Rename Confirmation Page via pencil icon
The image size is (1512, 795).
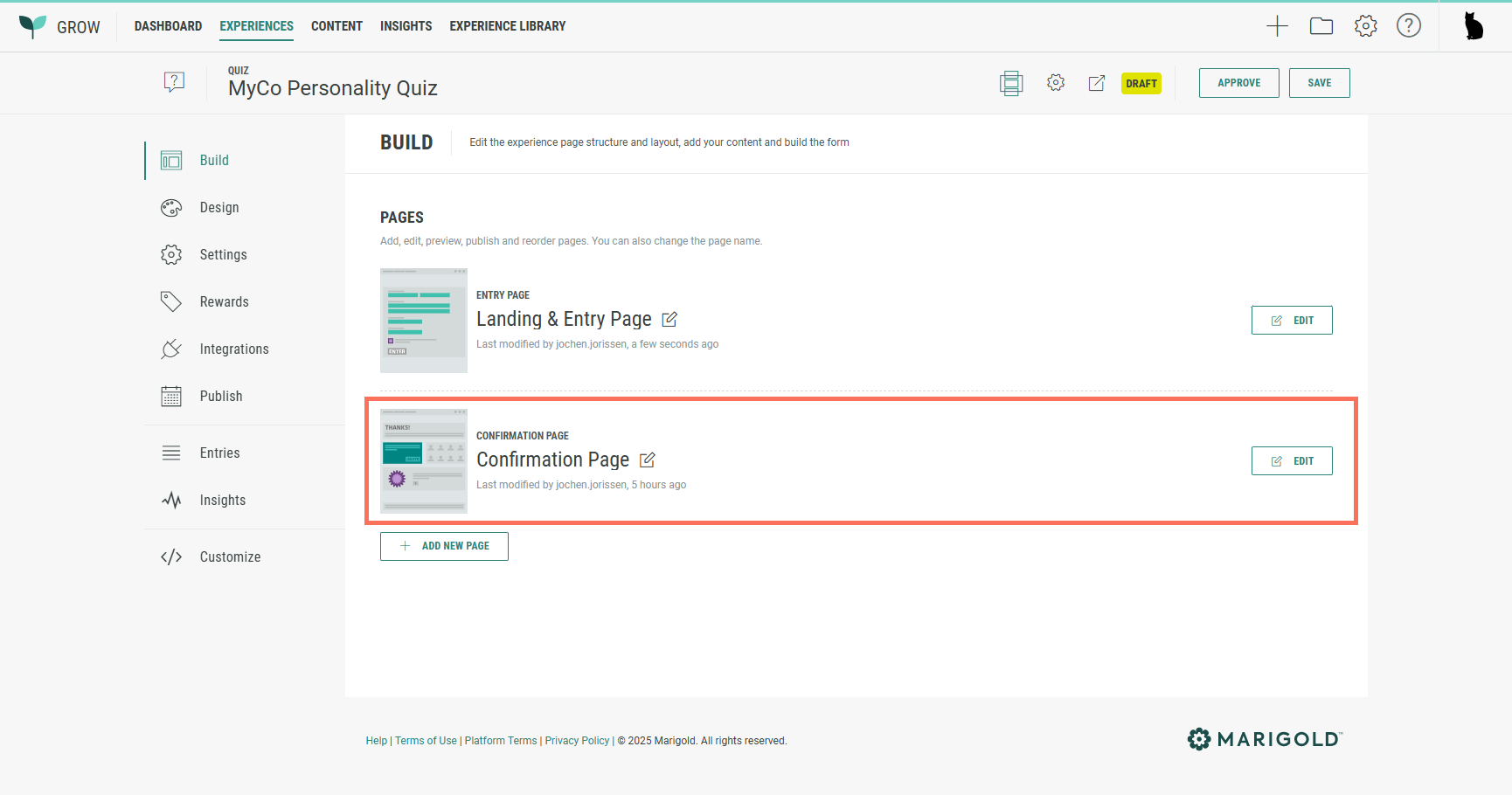(x=648, y=460)
